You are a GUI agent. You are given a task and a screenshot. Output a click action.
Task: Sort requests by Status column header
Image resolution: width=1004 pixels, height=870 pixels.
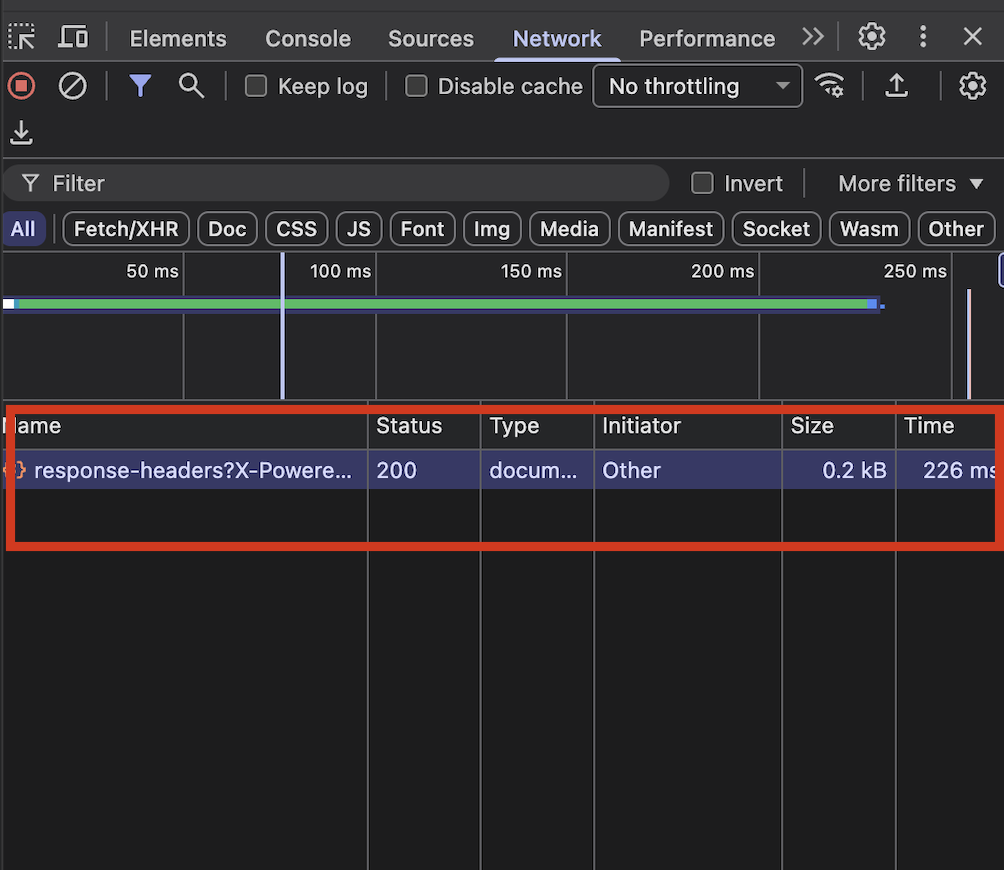(x=424, y=426)
